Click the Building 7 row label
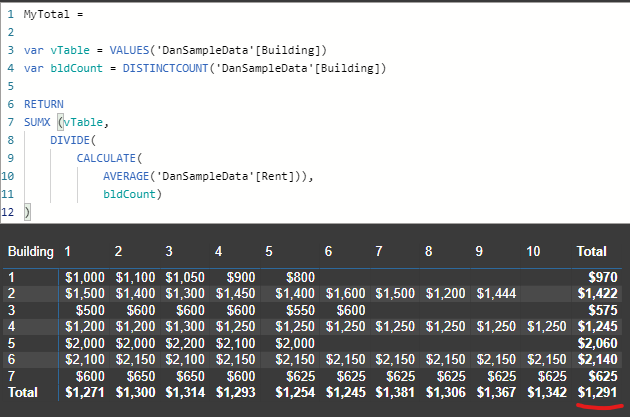Viewport: 630px width, 417px height. [12, 376]
